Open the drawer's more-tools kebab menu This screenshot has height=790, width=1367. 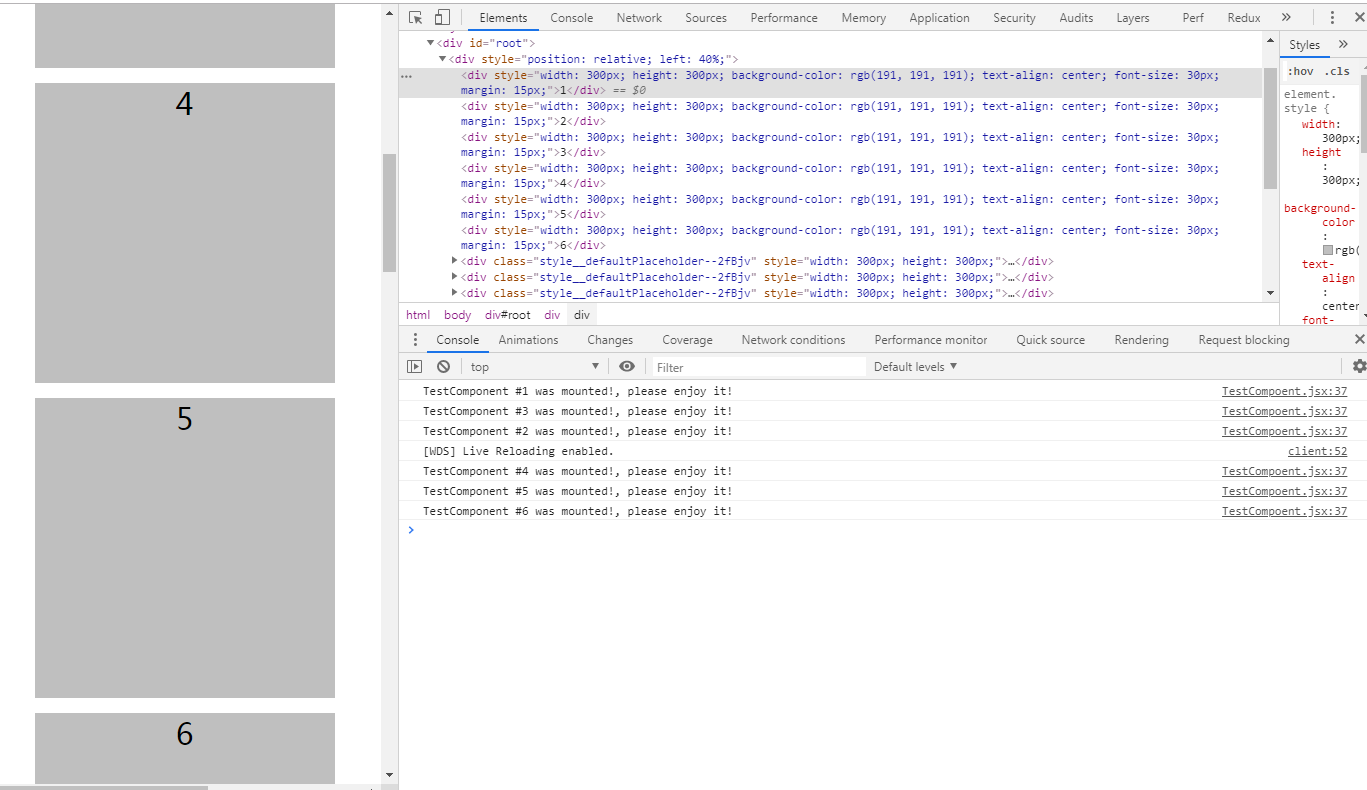coord(415,340)
